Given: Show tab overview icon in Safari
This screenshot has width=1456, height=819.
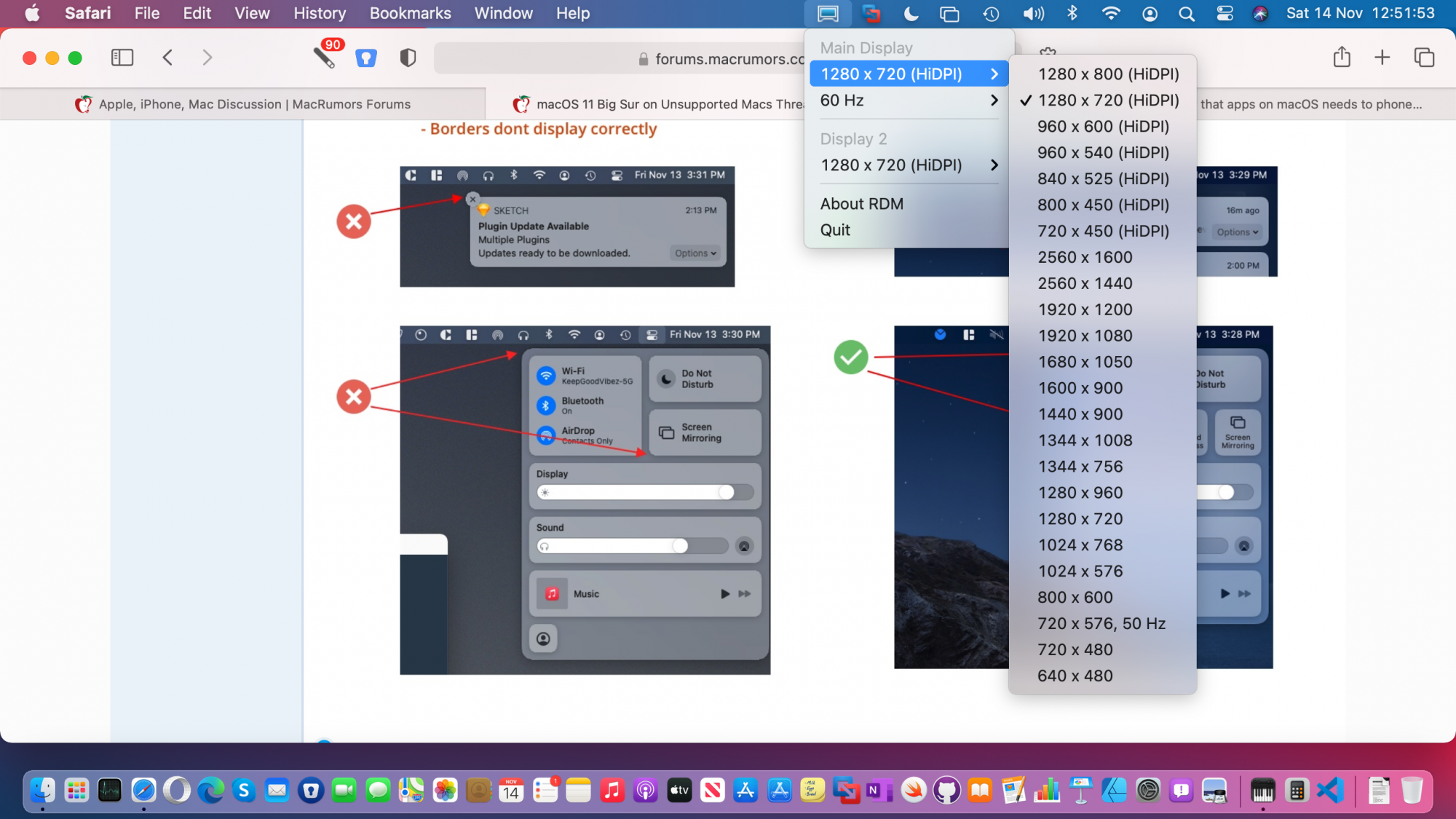Looking at the screenshot, I should coord(1423,58).
